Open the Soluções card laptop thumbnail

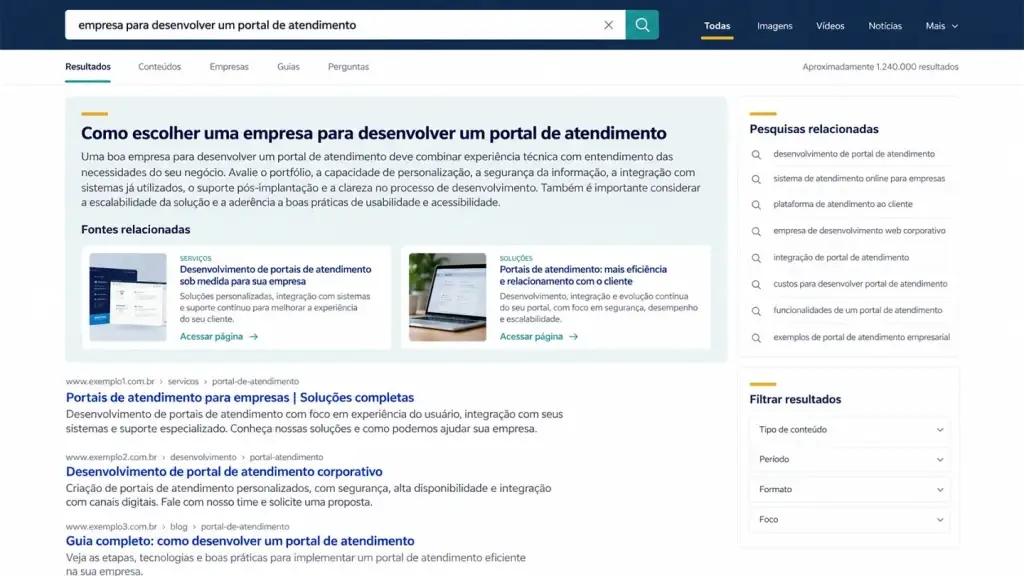[x=447, y=297]
